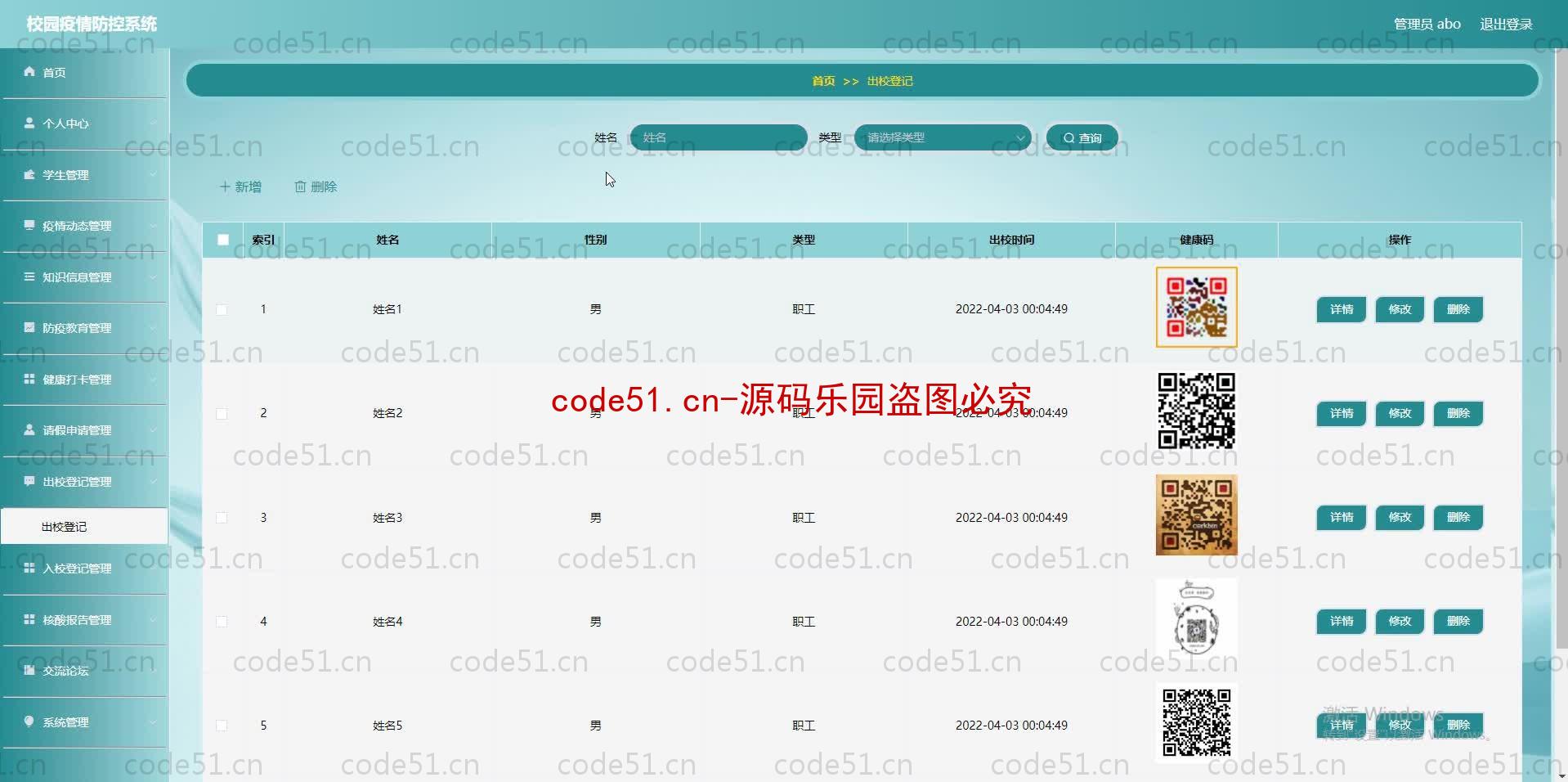Screen dimensions: 1568x782
Task: Click 退出登录 to log out
Action: click(1506, 24)
